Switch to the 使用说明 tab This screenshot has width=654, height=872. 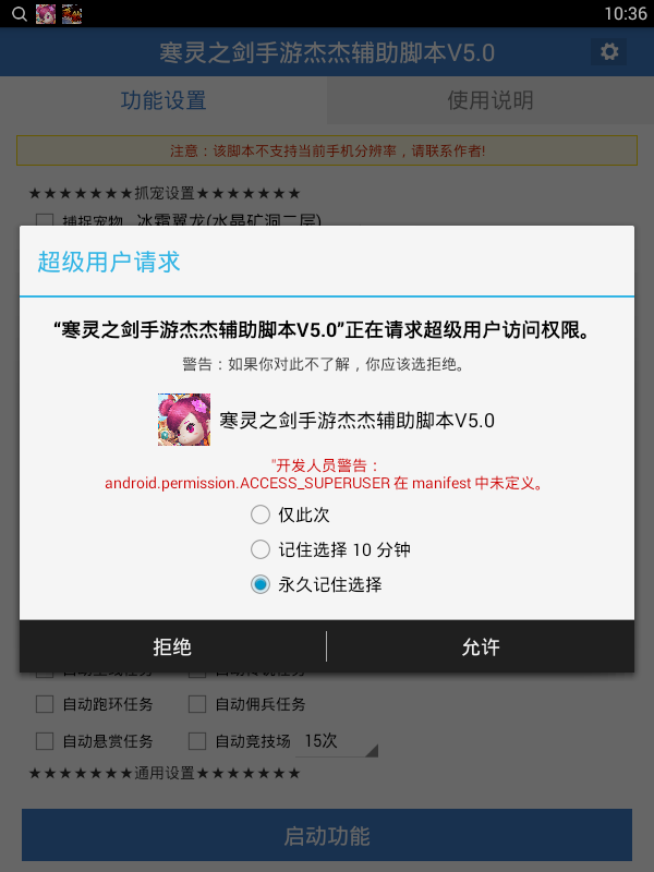(x=490, y=101)
